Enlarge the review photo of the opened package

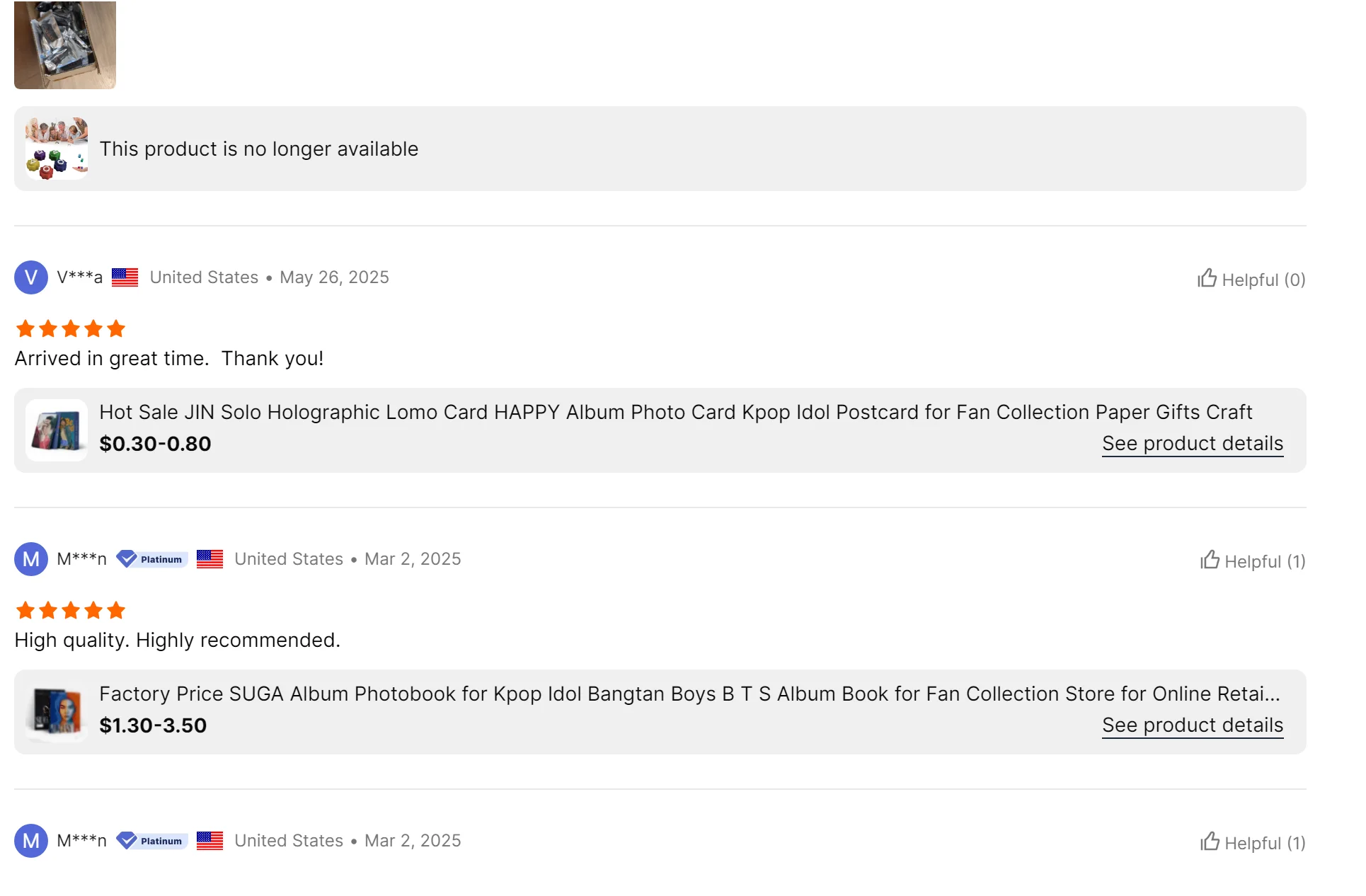point(65,45)
